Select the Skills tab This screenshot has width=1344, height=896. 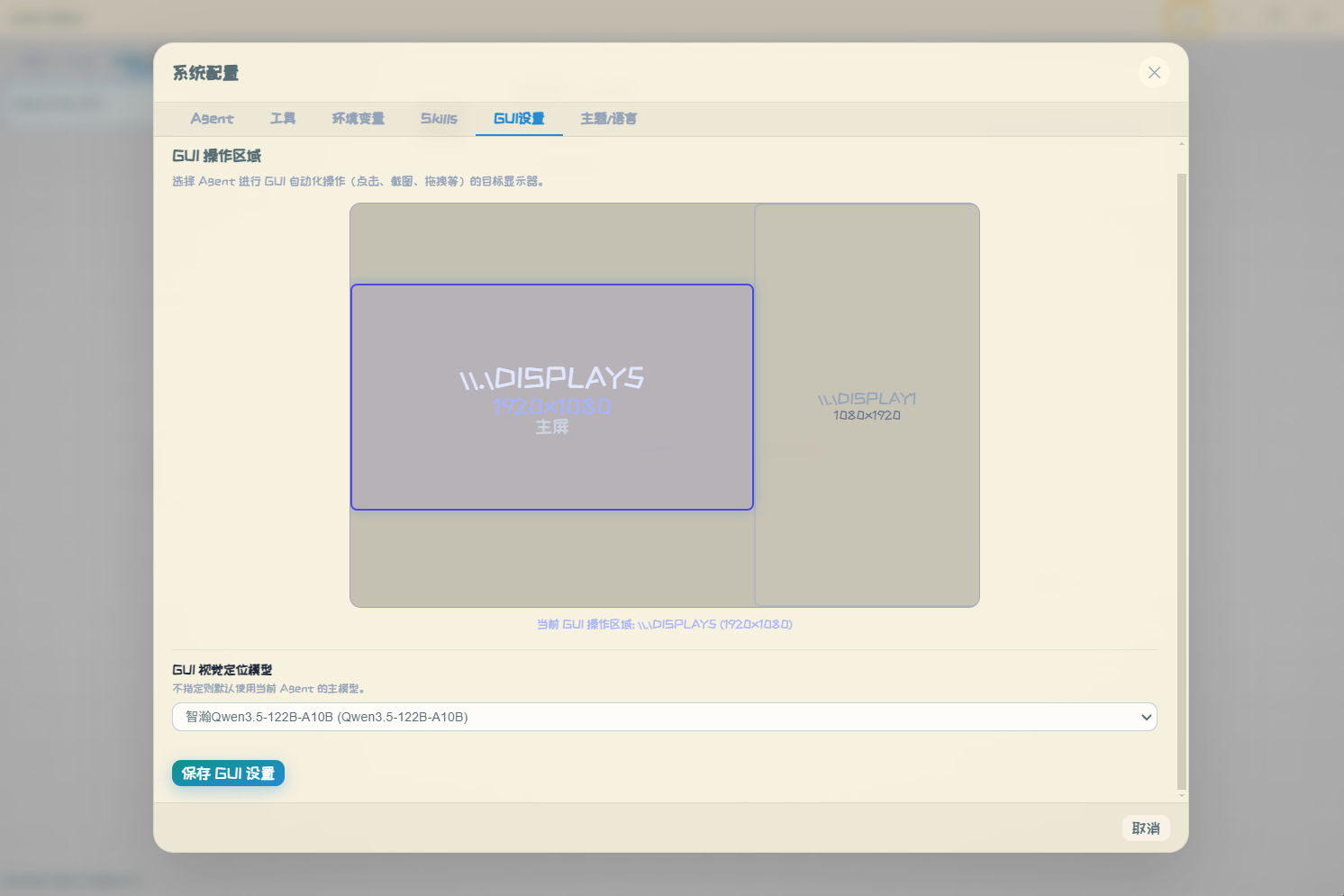(x=439, y=119)
